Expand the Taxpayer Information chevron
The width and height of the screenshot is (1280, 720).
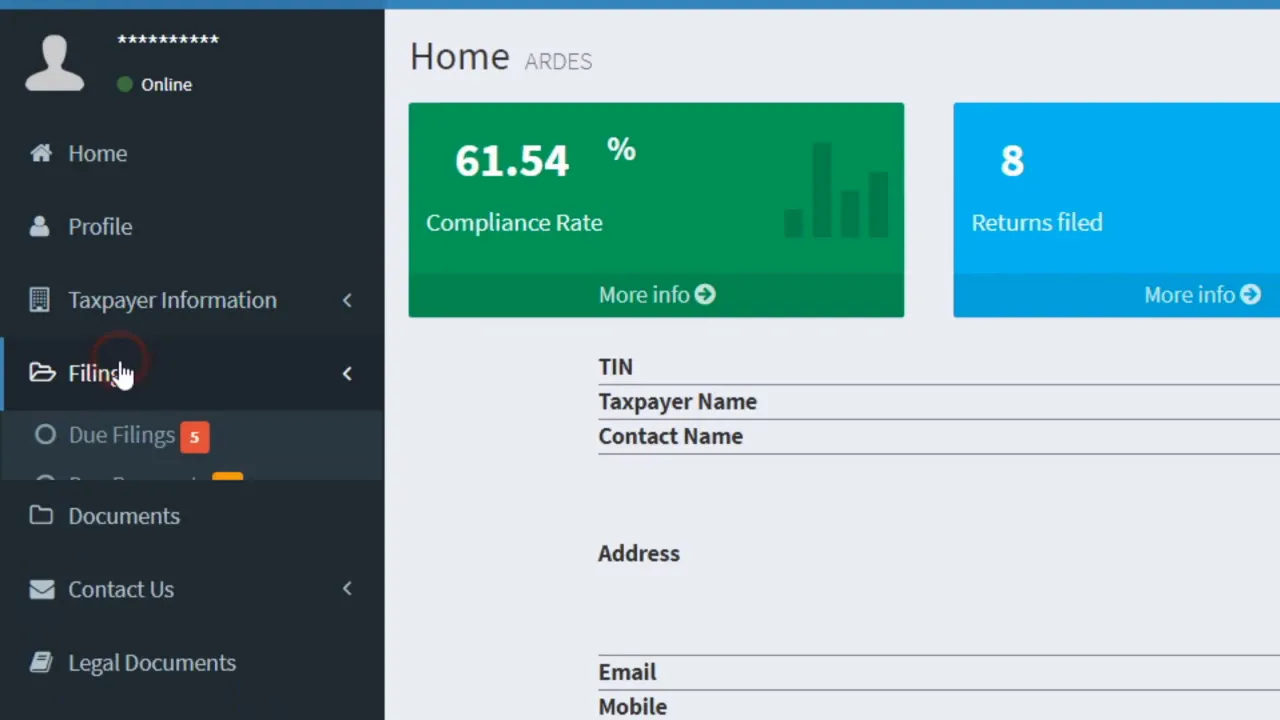click(x=347, y=299)
